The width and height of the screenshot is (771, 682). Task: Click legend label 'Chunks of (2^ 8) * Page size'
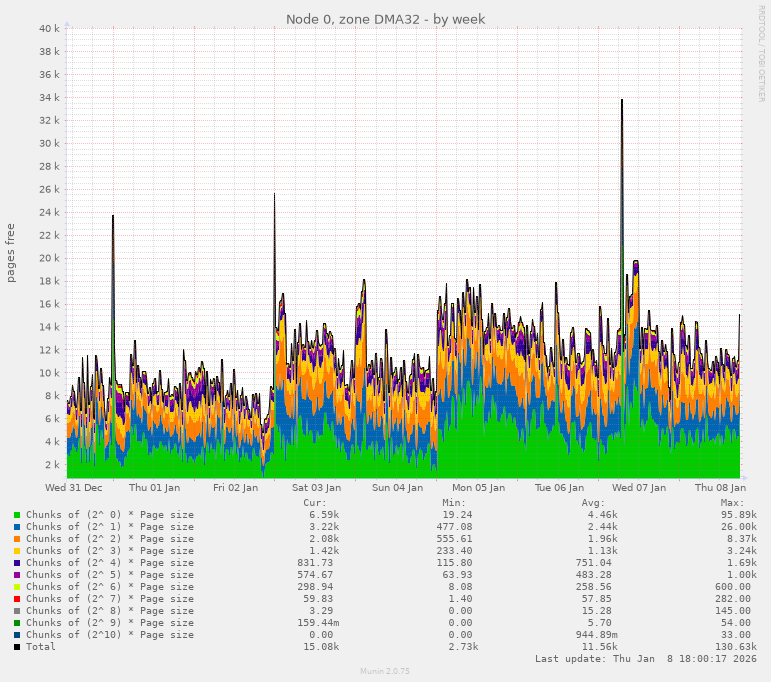point(110,611)
